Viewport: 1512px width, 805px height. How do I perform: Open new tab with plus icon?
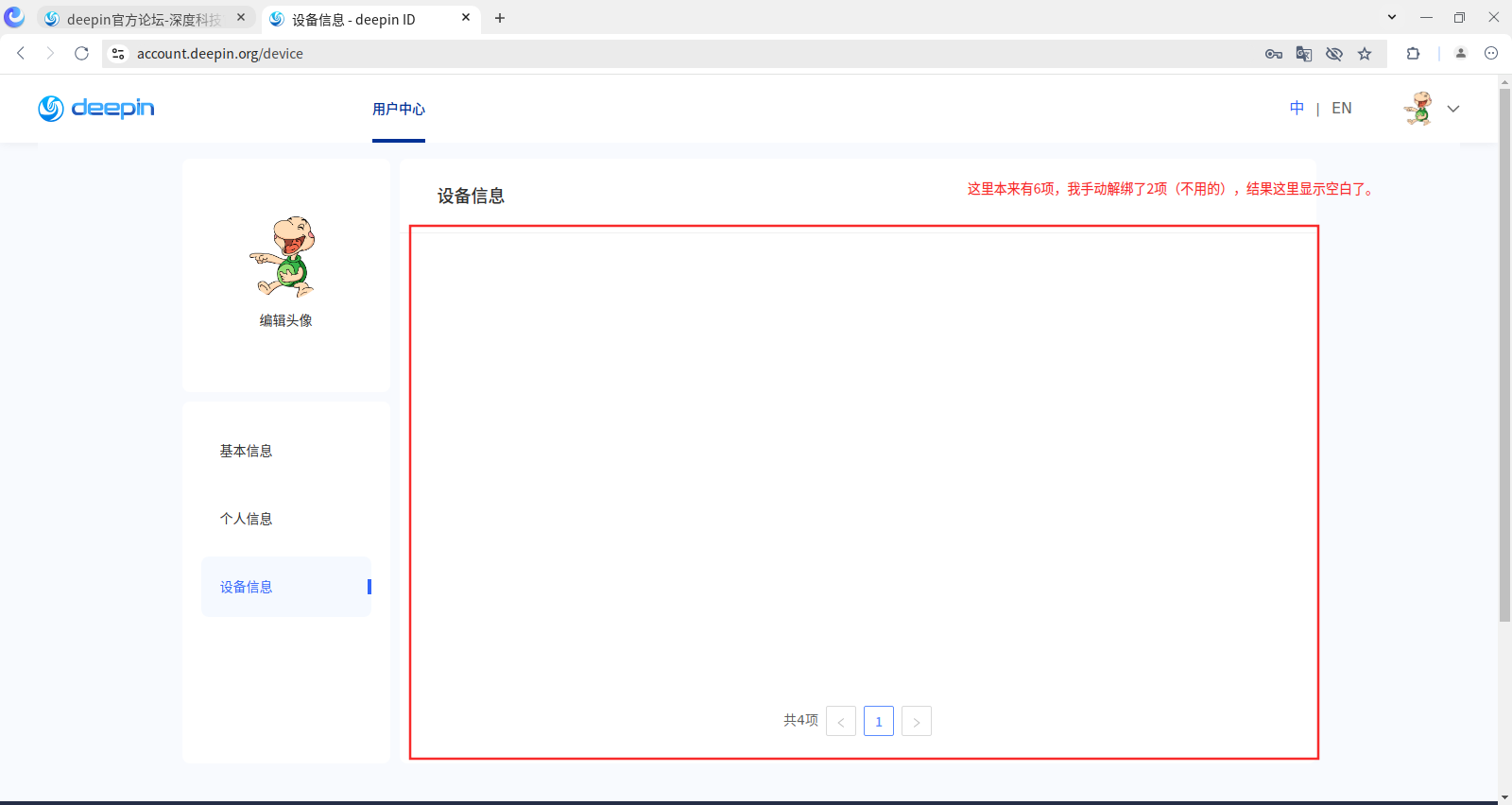tap(500, 18)
